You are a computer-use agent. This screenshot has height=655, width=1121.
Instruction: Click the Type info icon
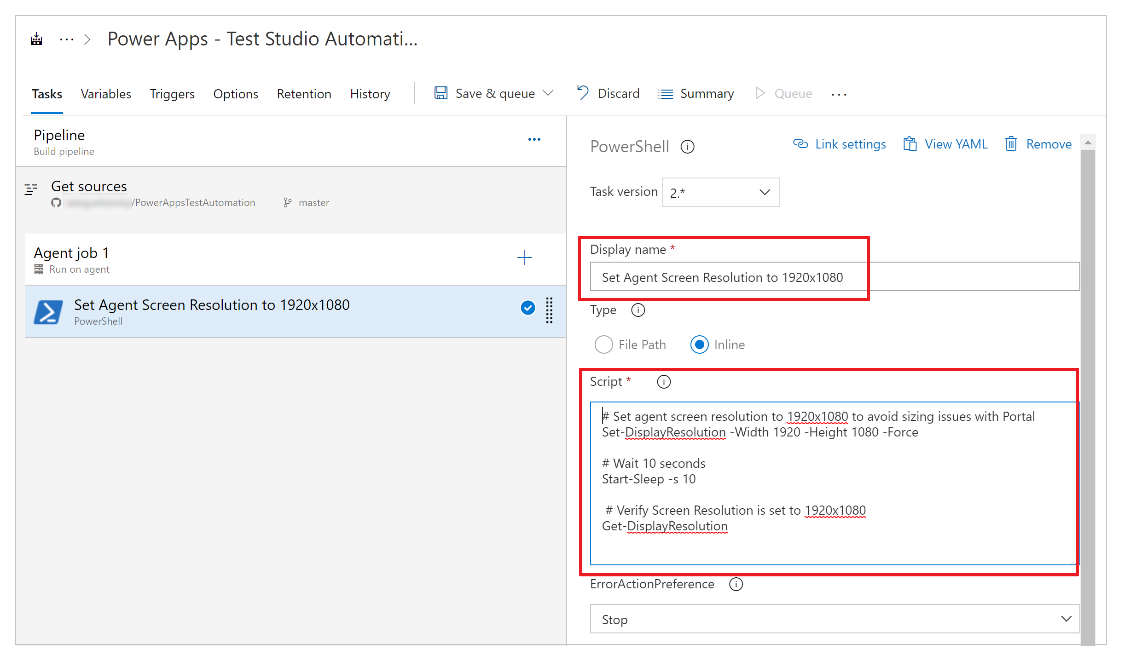[x=638, y=310]
